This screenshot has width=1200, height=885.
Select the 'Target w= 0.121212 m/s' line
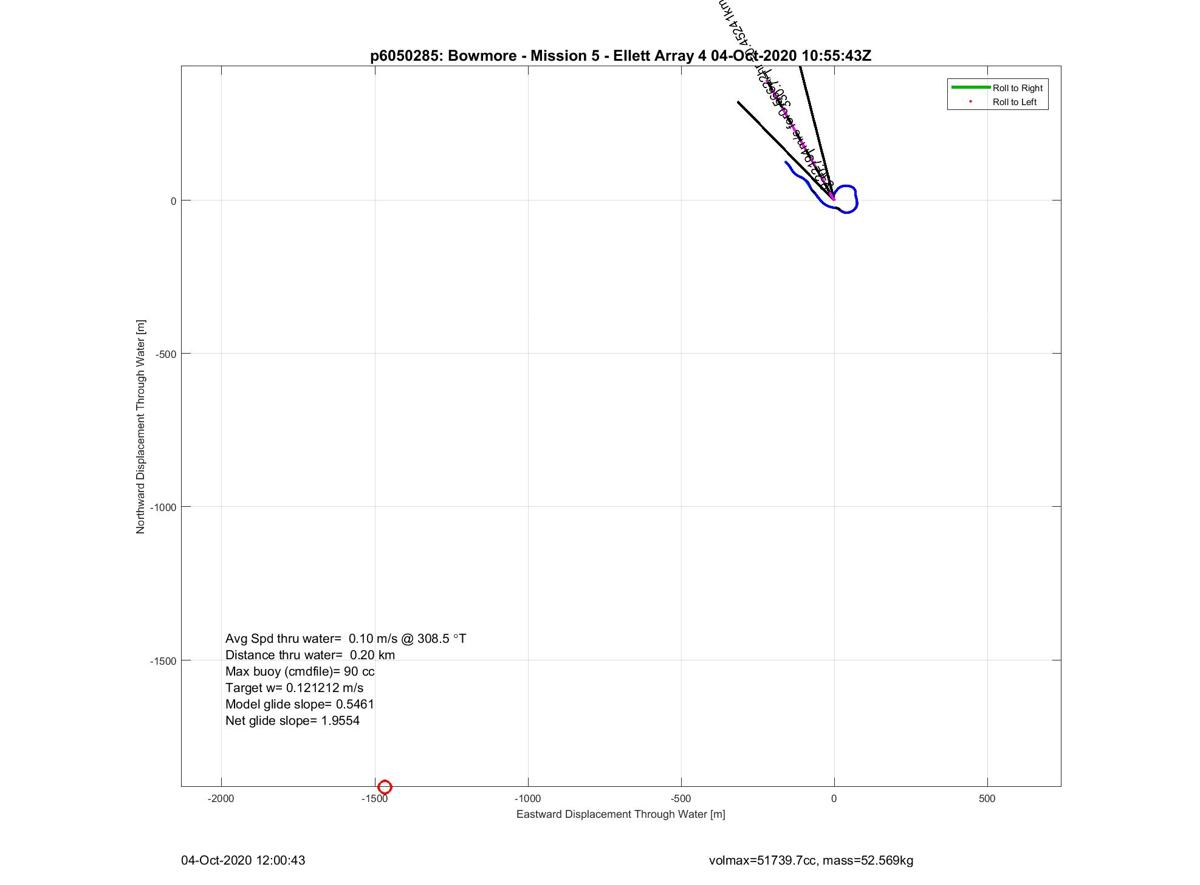tap(294, 688)
